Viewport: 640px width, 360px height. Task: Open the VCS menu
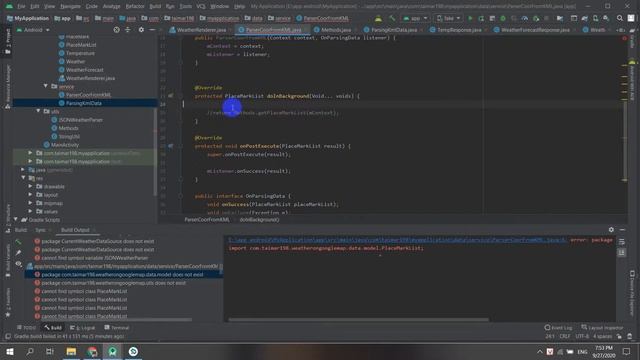click(x=201, y=7)
